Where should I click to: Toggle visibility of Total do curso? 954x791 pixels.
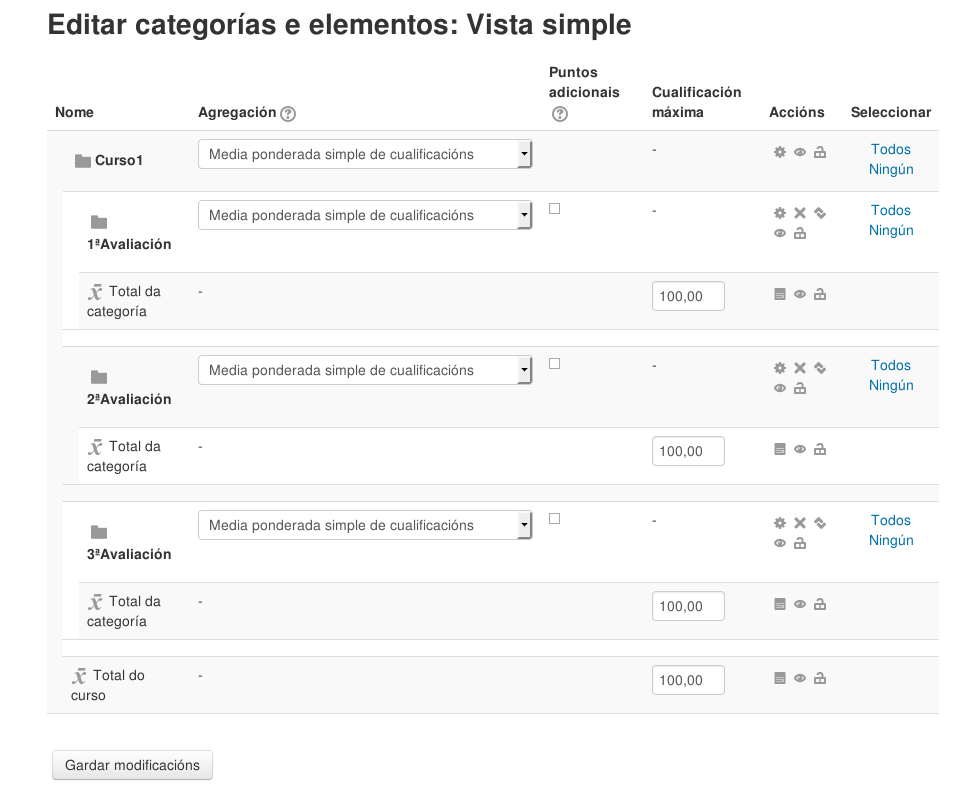tap(799, 678)
